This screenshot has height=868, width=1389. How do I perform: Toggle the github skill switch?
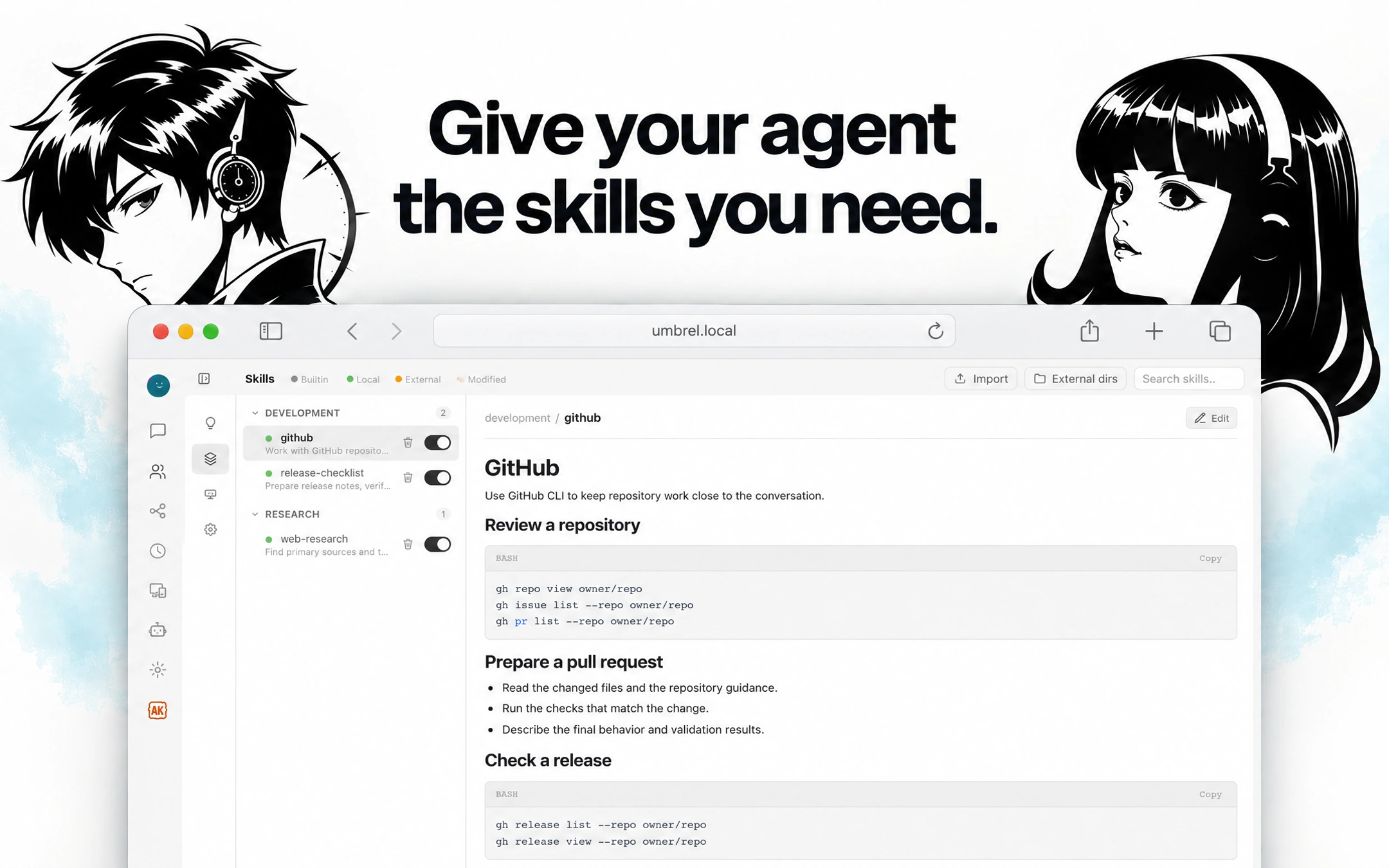point(437,442)
